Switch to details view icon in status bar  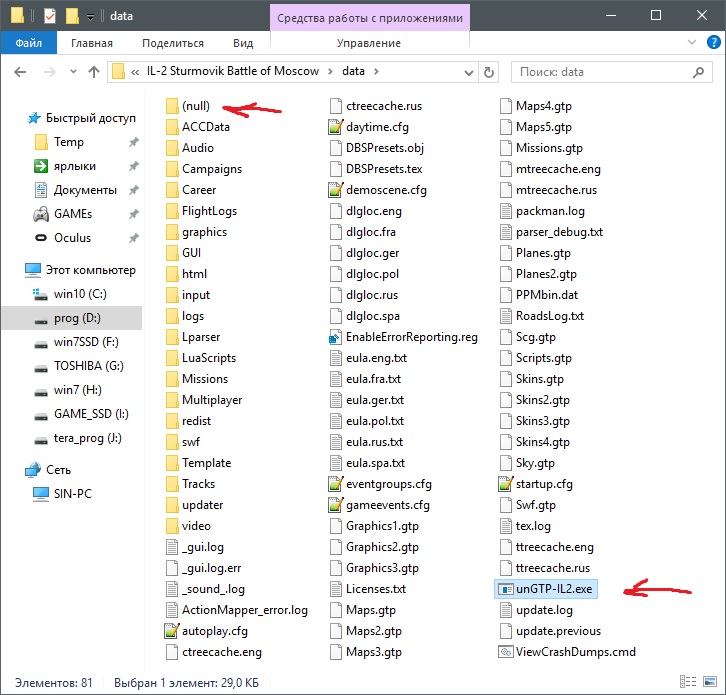(x=688, y=682)
